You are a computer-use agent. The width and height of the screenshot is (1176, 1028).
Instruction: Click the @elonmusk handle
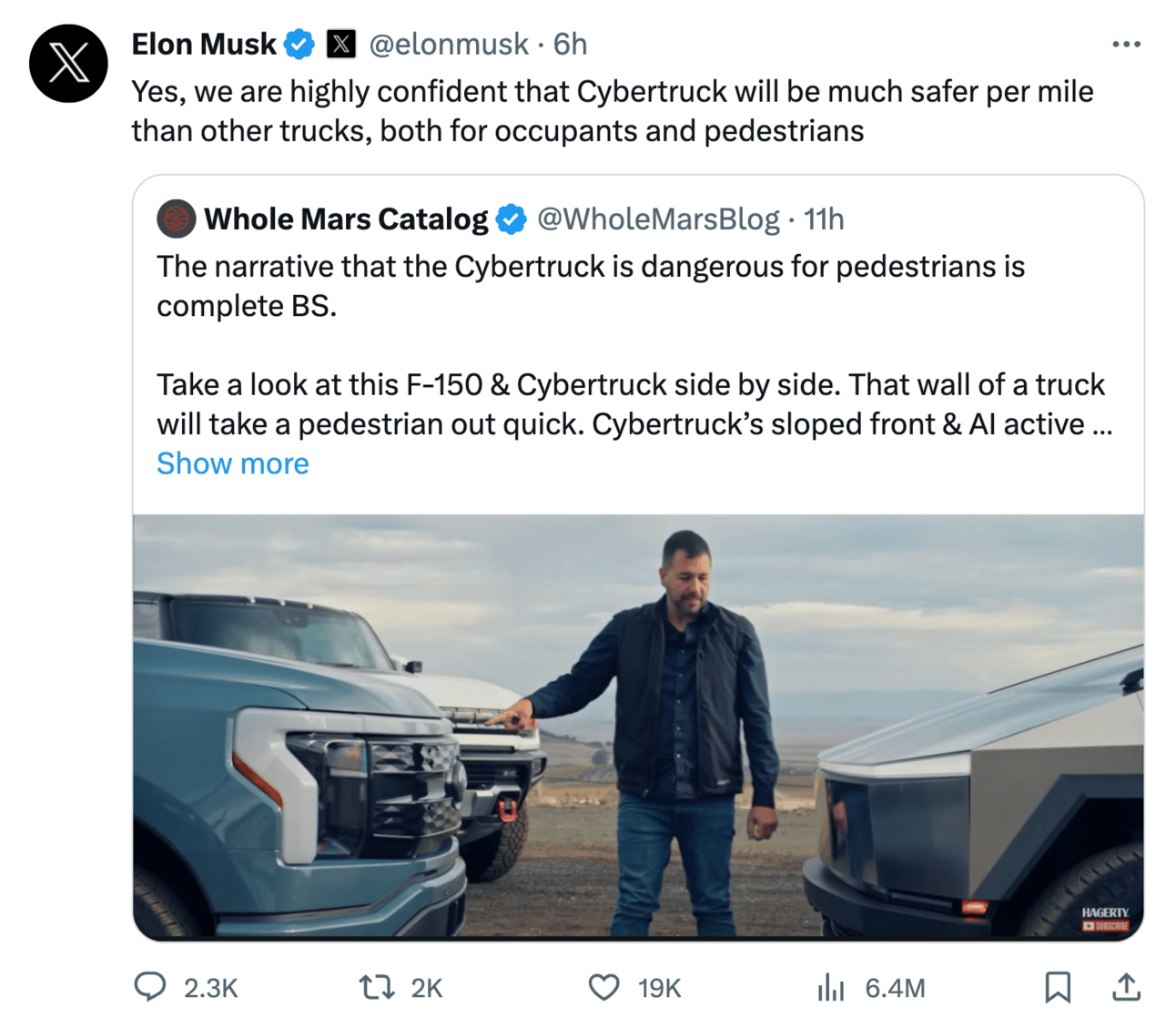click(448, 44)
